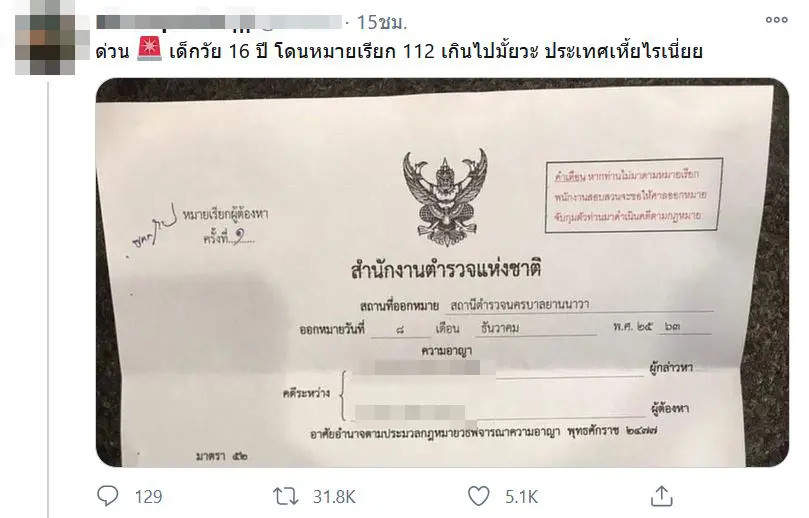Image resolution: width=809 pixels, height=518 pixels.
Task: Click the Garuda emblem in the photo
Action: pyautogui.click(x=445, y=197)
